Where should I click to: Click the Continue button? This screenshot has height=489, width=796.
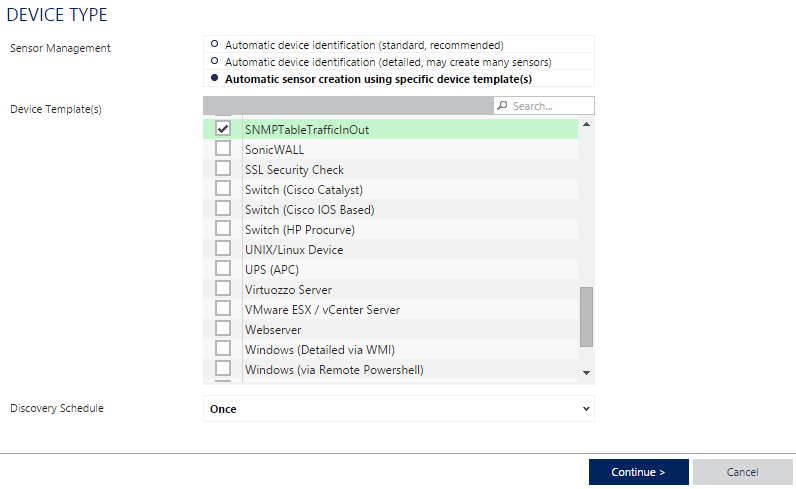coord(639,472)
